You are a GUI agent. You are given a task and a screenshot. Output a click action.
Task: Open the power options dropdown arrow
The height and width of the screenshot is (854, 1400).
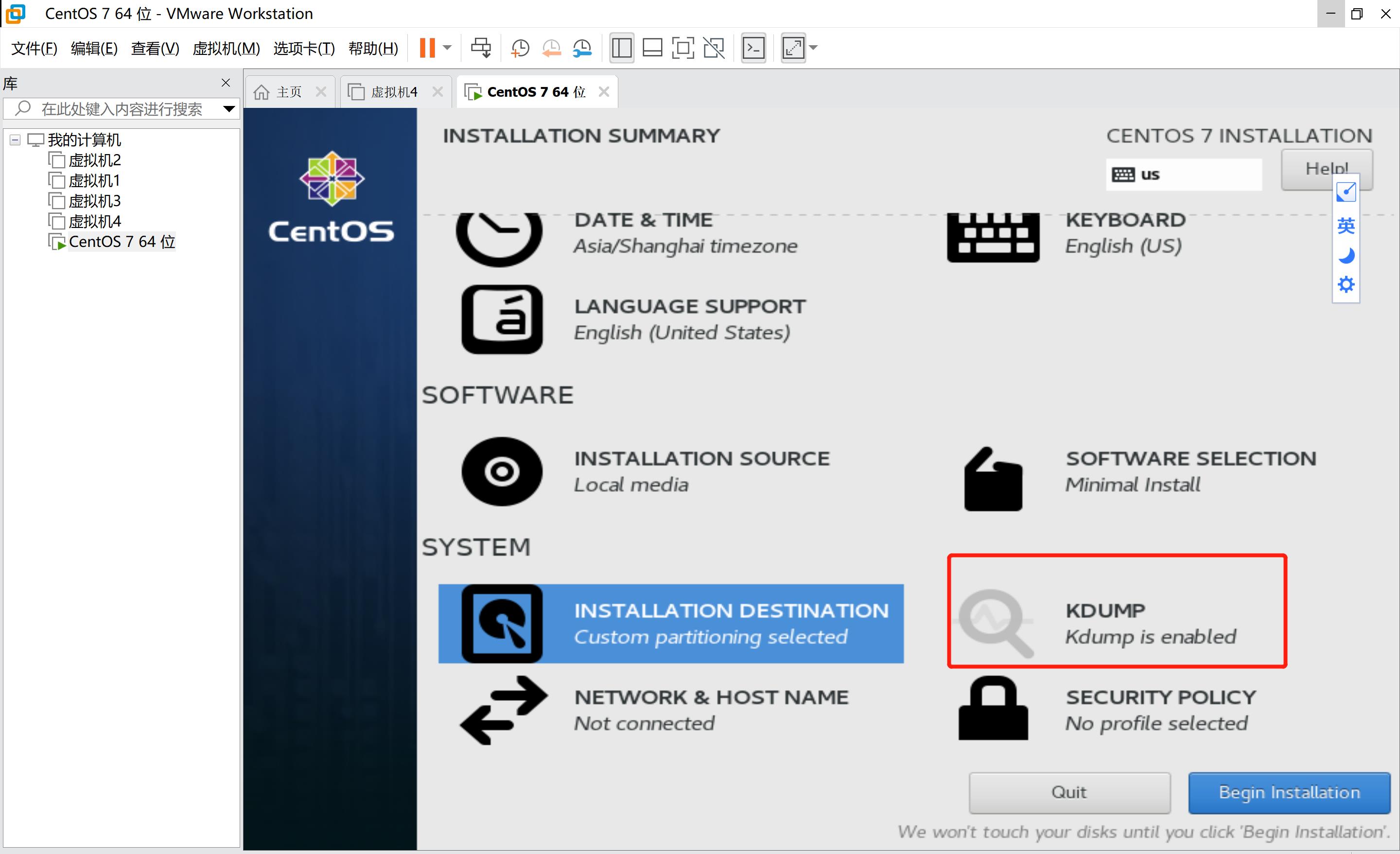(x=447, y=48)
